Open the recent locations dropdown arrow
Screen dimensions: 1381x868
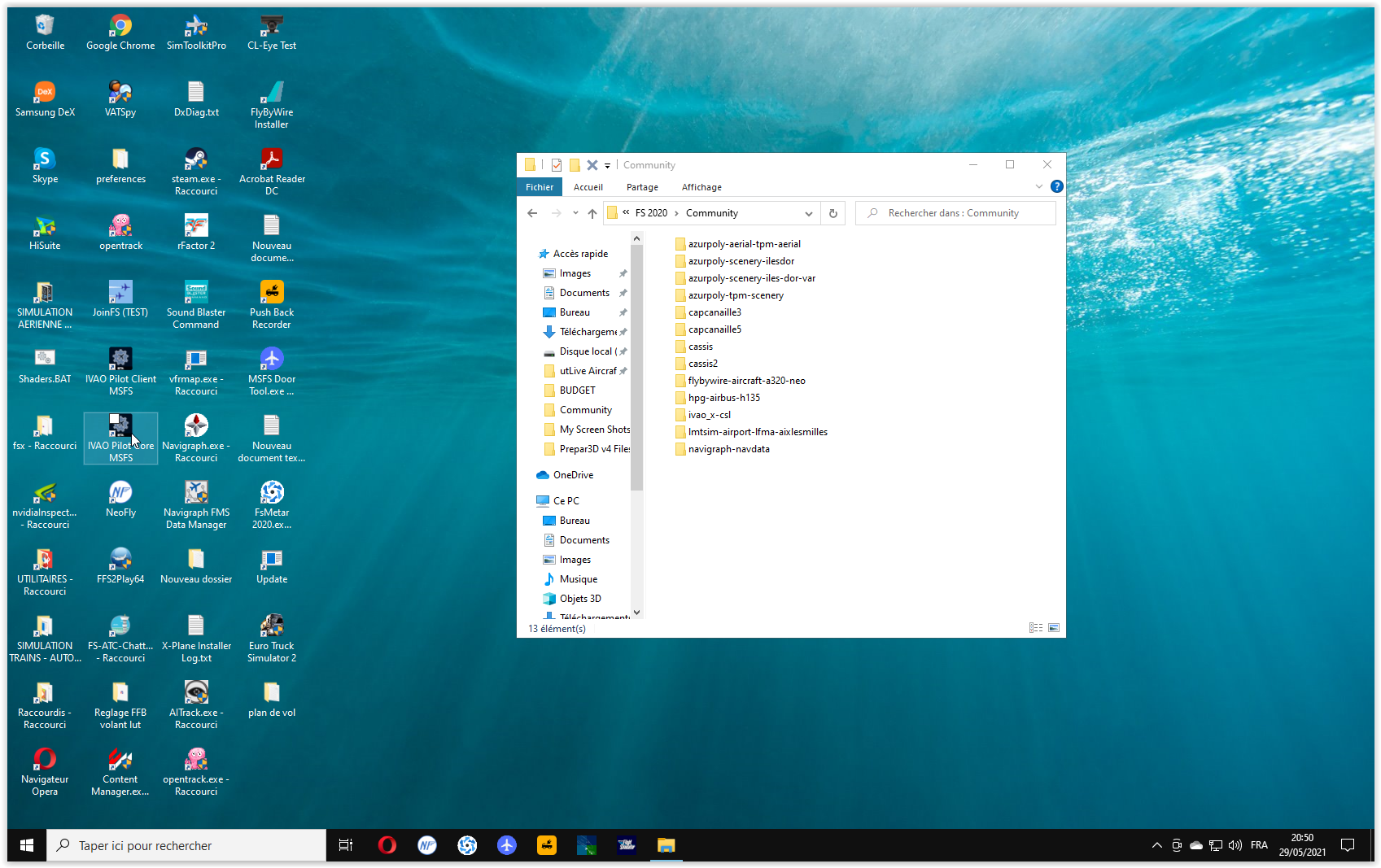(x=575, y=213)
